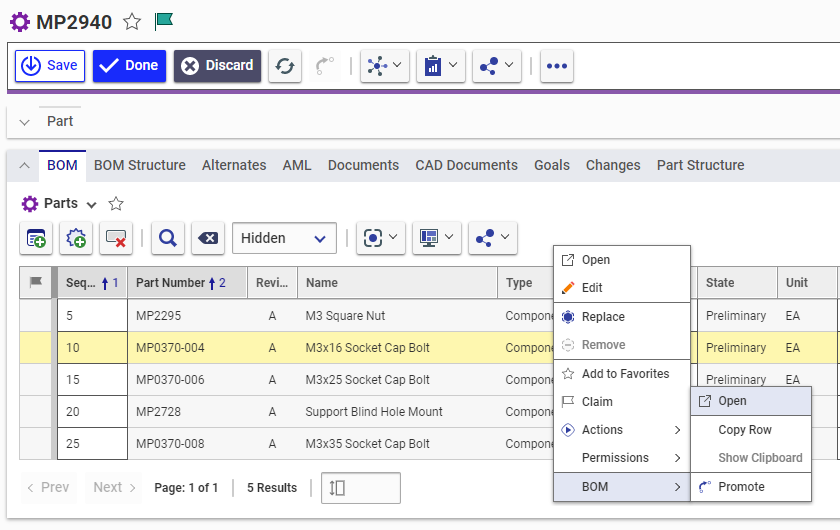
Task: Click the flag column header icon
Action: pos(36,282)
